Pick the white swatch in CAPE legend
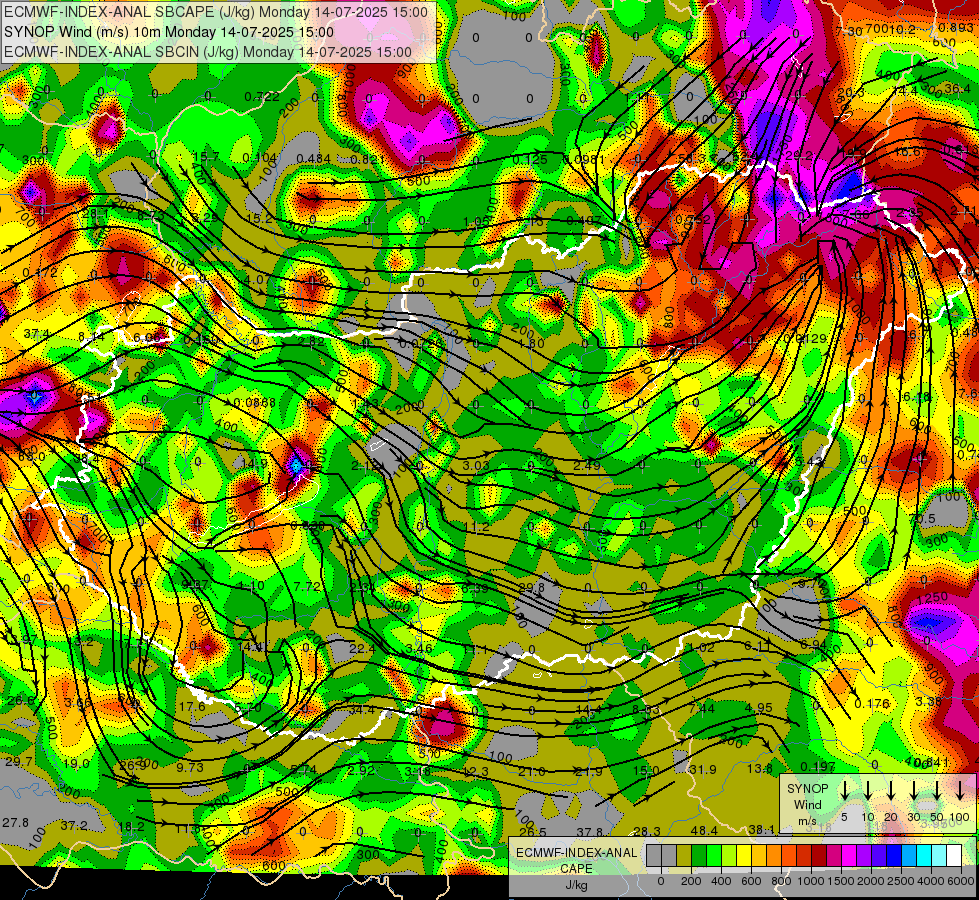 coord(954,856)
